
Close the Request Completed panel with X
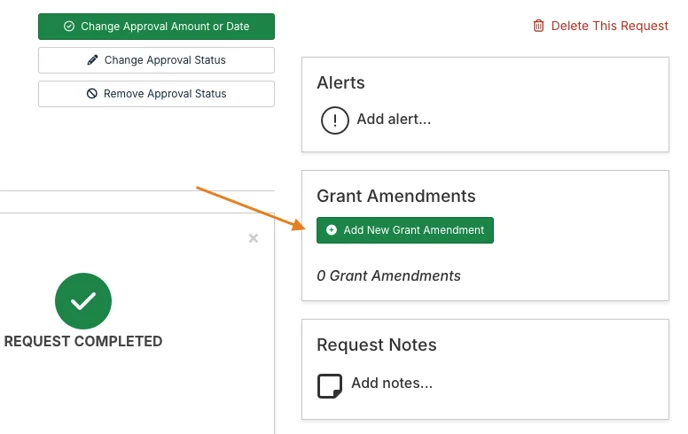(253, 238)
